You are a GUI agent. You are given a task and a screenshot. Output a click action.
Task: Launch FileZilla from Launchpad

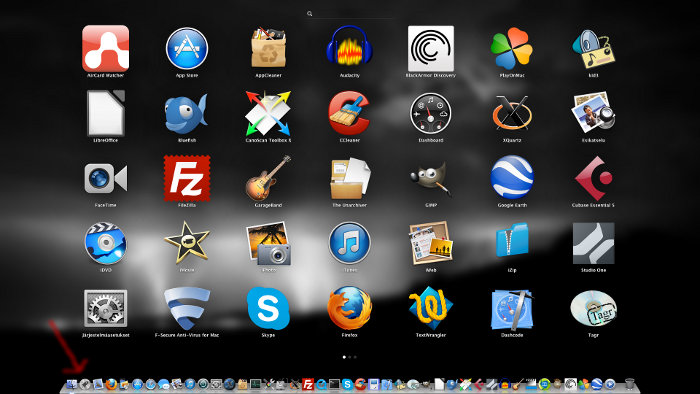click(187, 178)
